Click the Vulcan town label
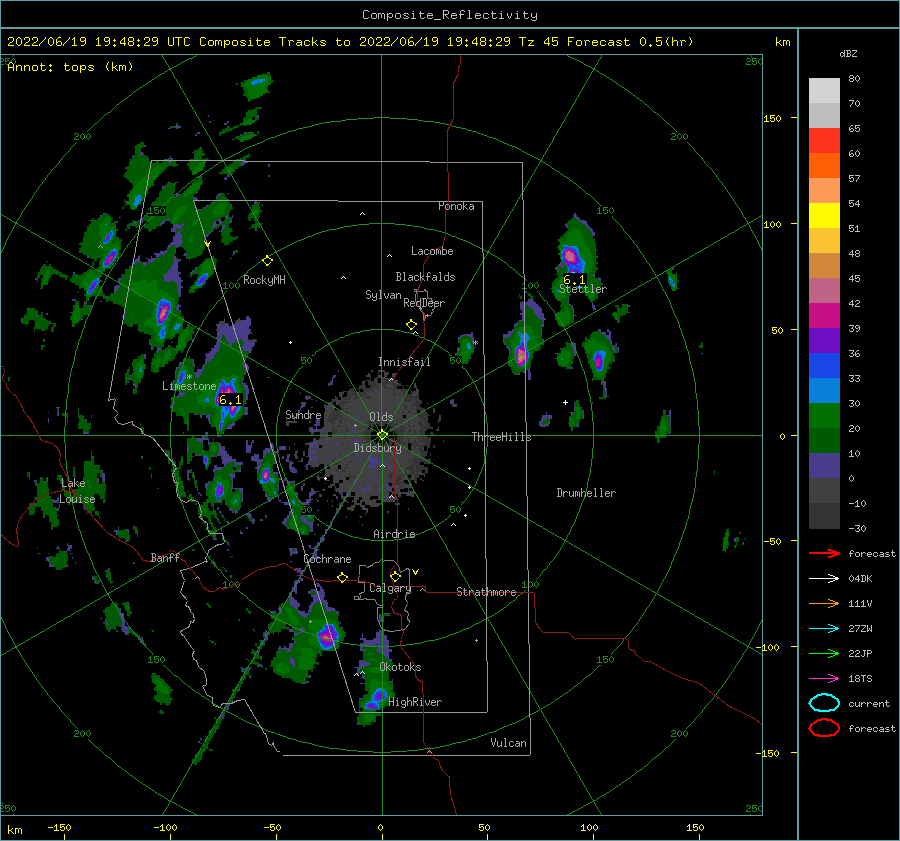The height and width of the screenshot is (841, 900). pyautogui.click(x=509, y=743)
